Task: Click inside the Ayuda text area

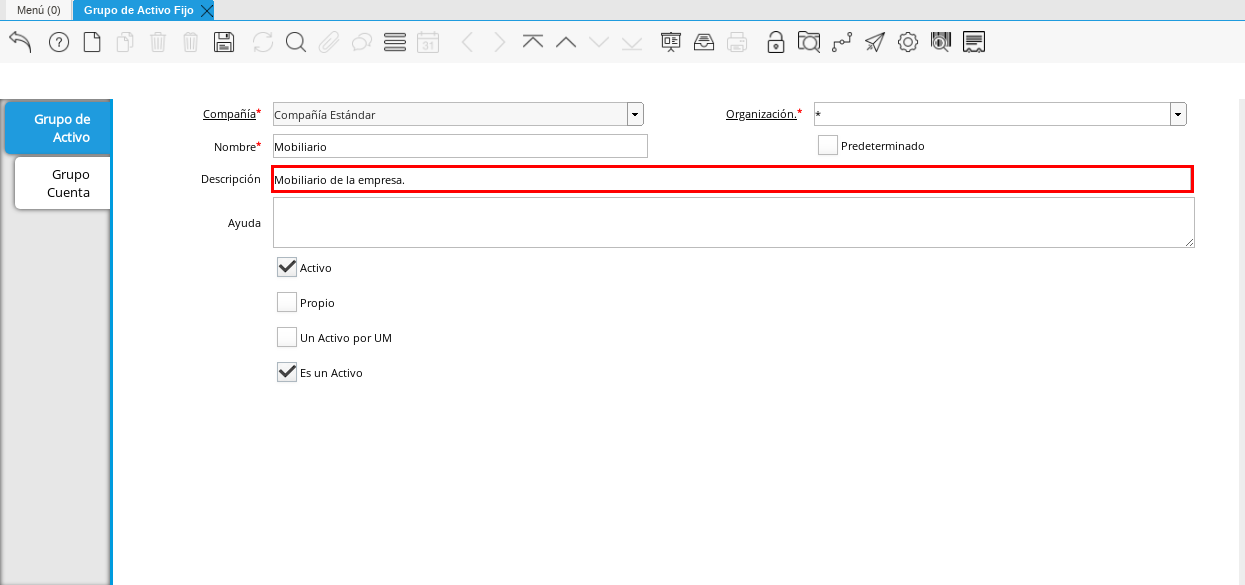Action: [x=733, y=222]
